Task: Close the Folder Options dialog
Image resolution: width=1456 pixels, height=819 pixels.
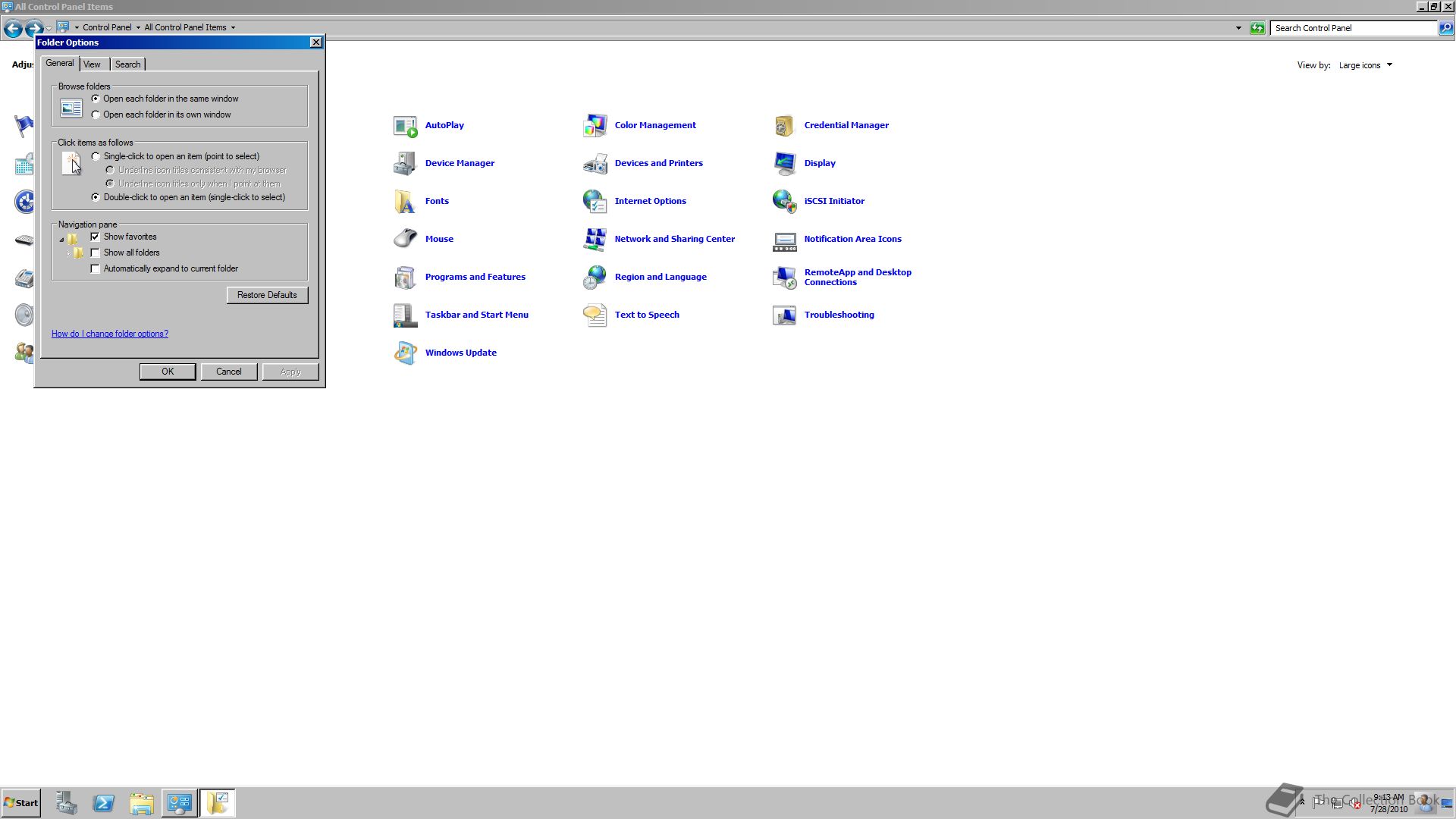Action: [316, 42]
